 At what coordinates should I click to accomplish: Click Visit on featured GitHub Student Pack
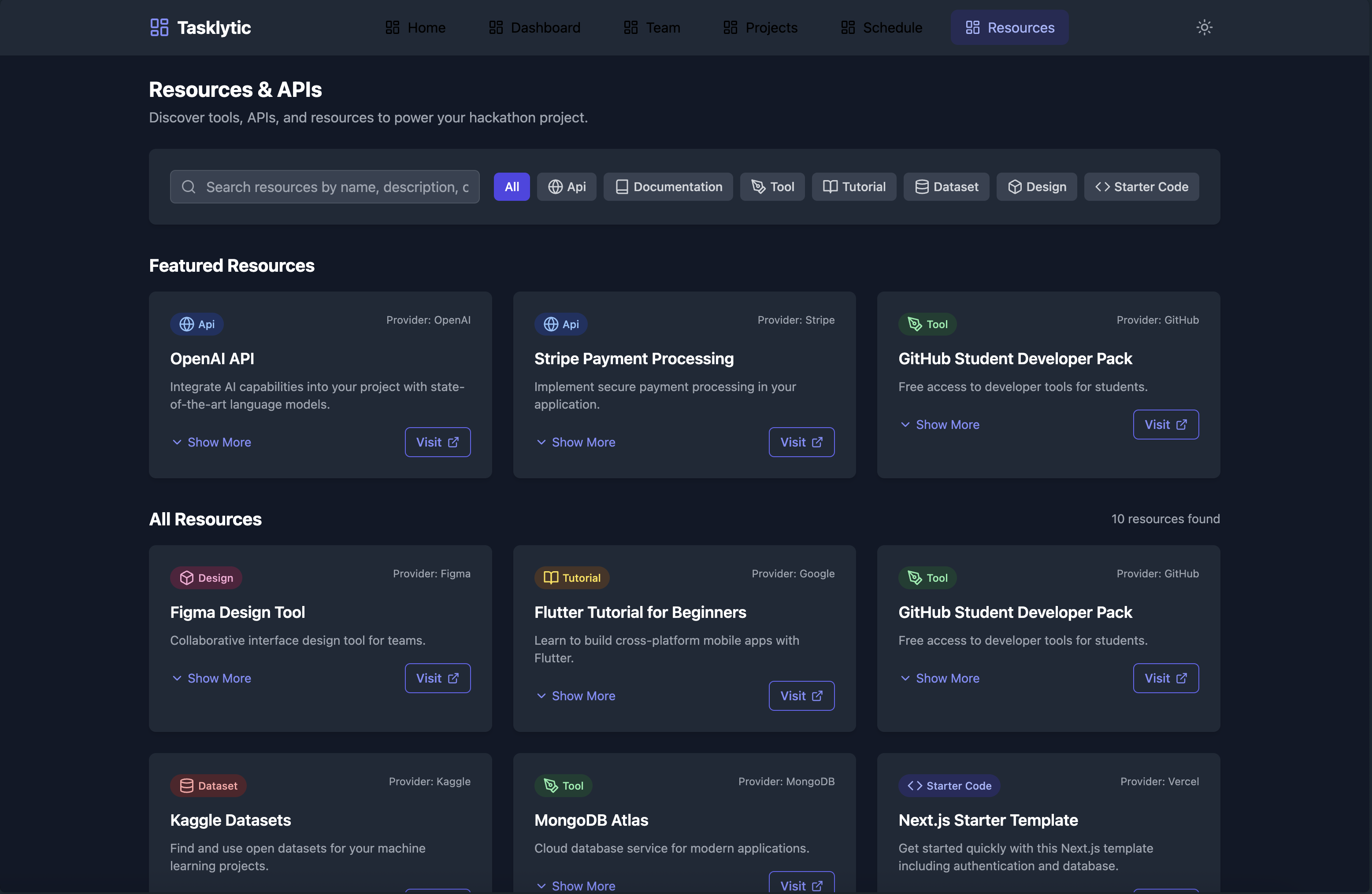pyautogui.click(x=1165, y=425)
